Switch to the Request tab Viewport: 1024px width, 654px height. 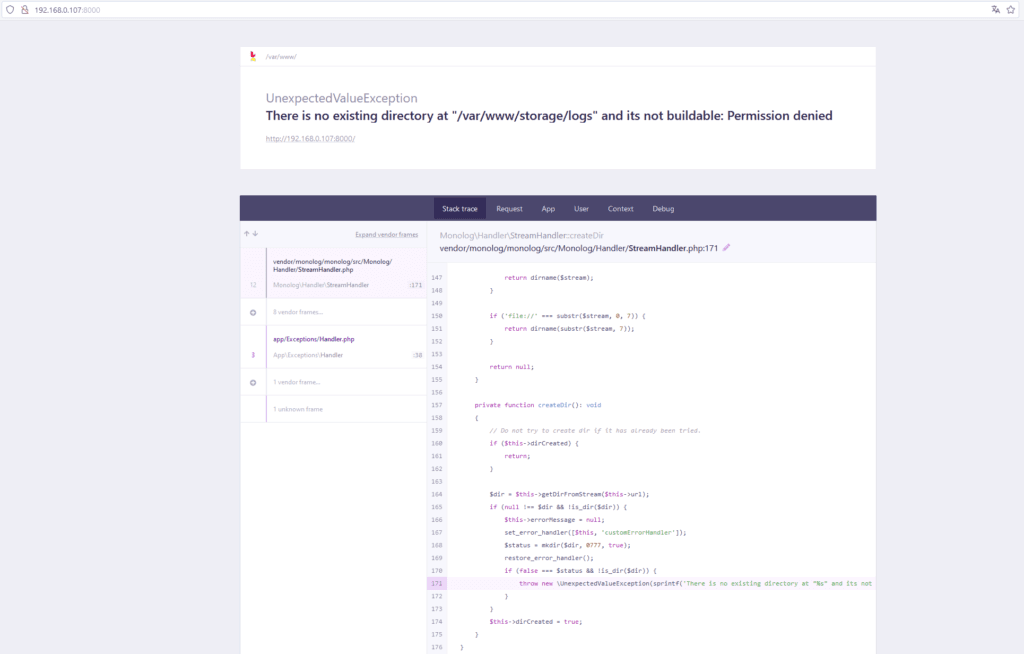click(509, 209)
